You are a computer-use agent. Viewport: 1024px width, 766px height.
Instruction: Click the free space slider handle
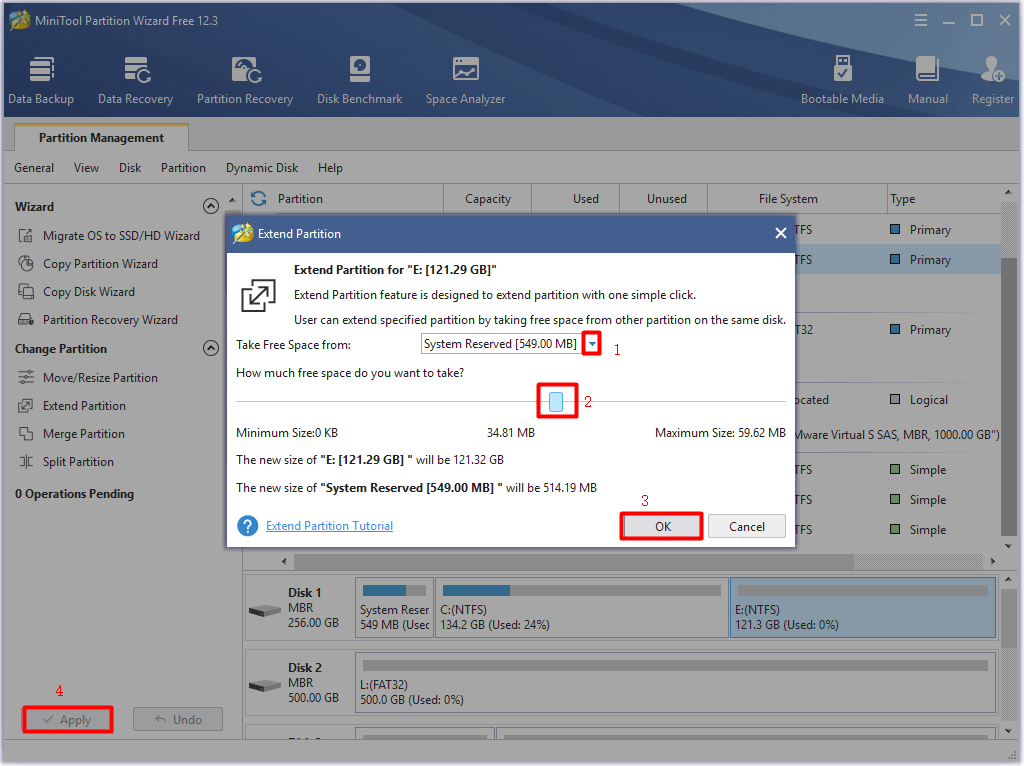click(556, 402)
